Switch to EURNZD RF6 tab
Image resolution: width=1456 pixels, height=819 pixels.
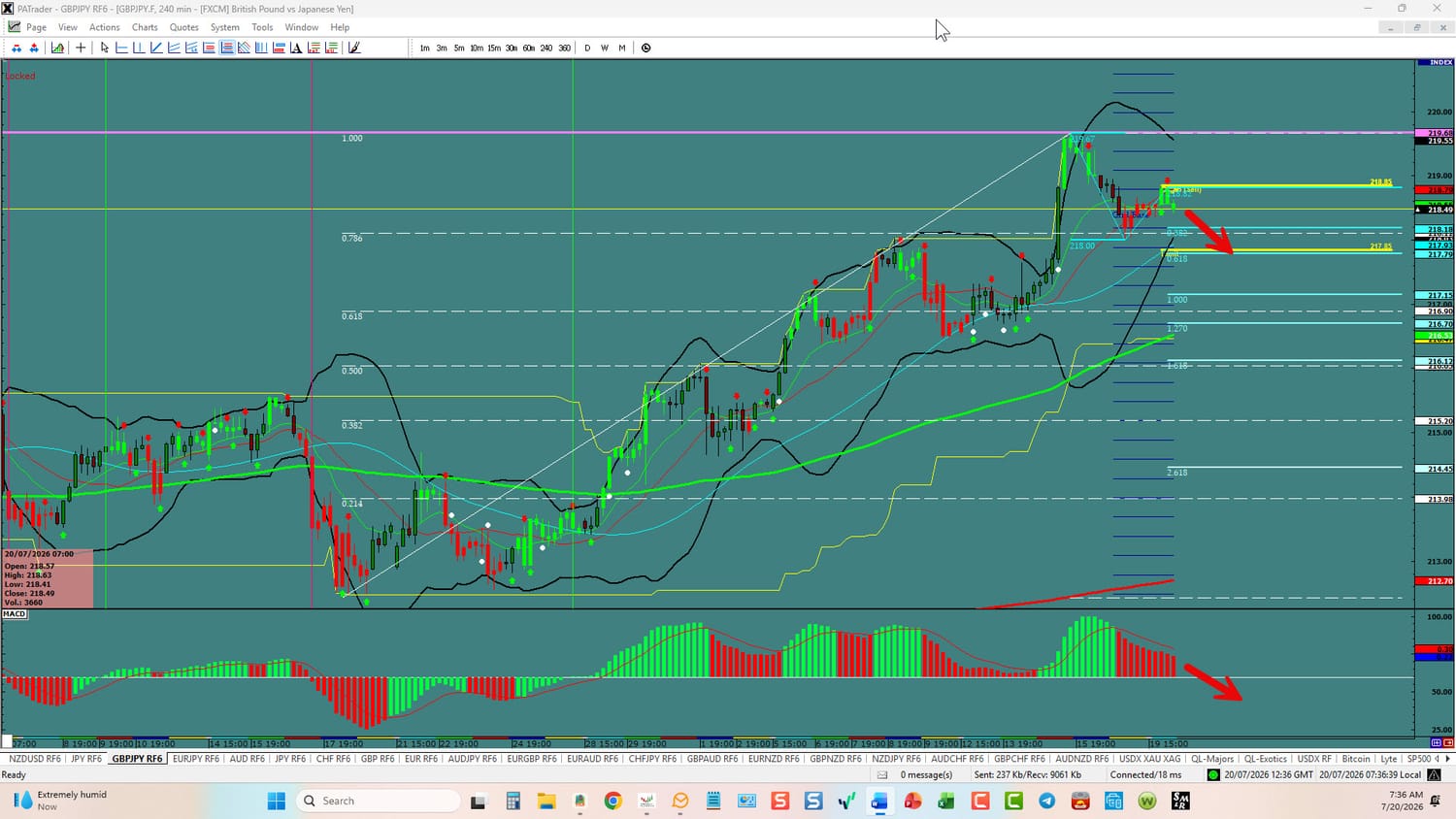(x=774, y=759)
